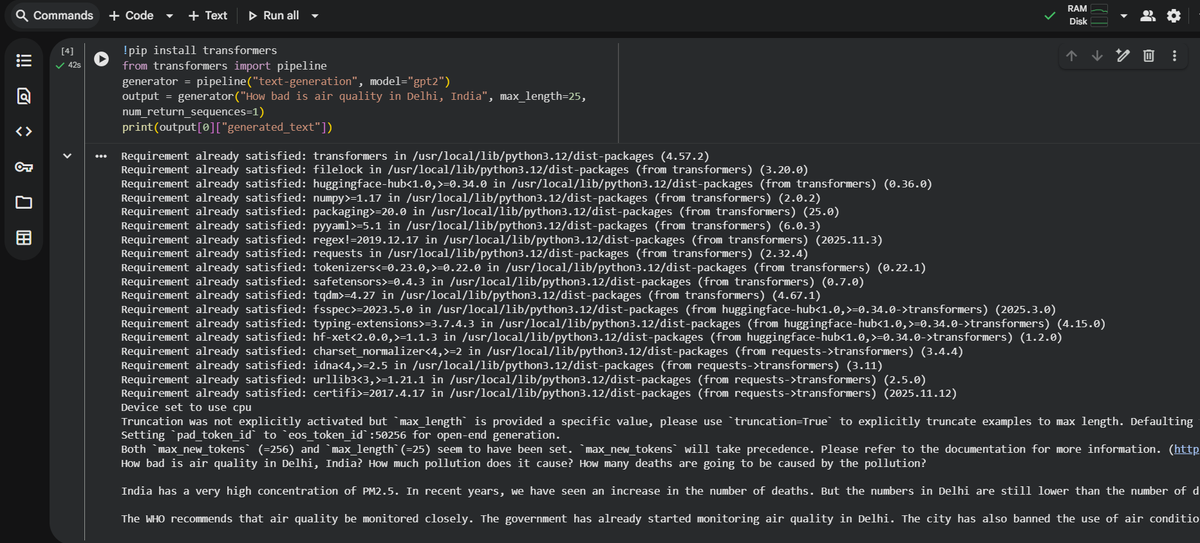Click the generated text line starting 'The WHO recommends'
The height and width of the screenshot is (543, 1200).
[x=660, y=519]
